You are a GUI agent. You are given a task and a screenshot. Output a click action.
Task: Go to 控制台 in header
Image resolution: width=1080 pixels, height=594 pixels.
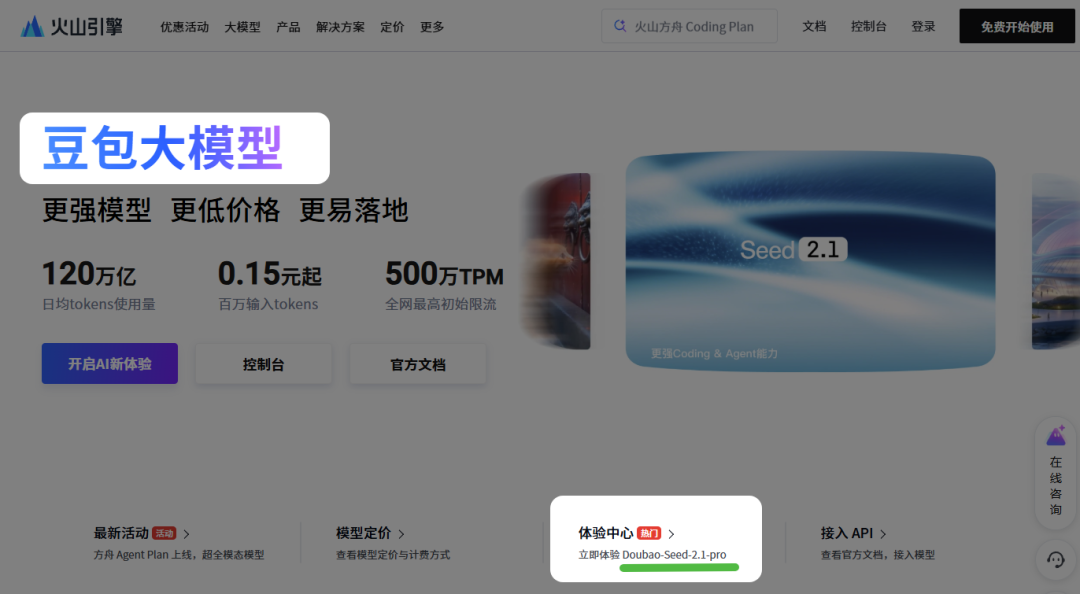pyautogui.click(x=869, y=26)
